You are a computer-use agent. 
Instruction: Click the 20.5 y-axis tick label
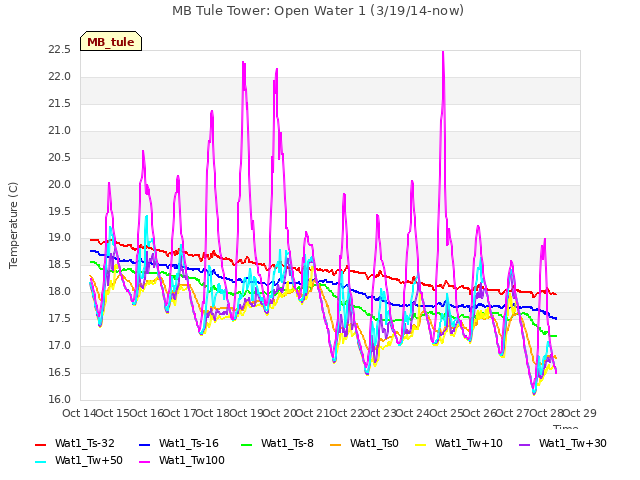point(60,158)
